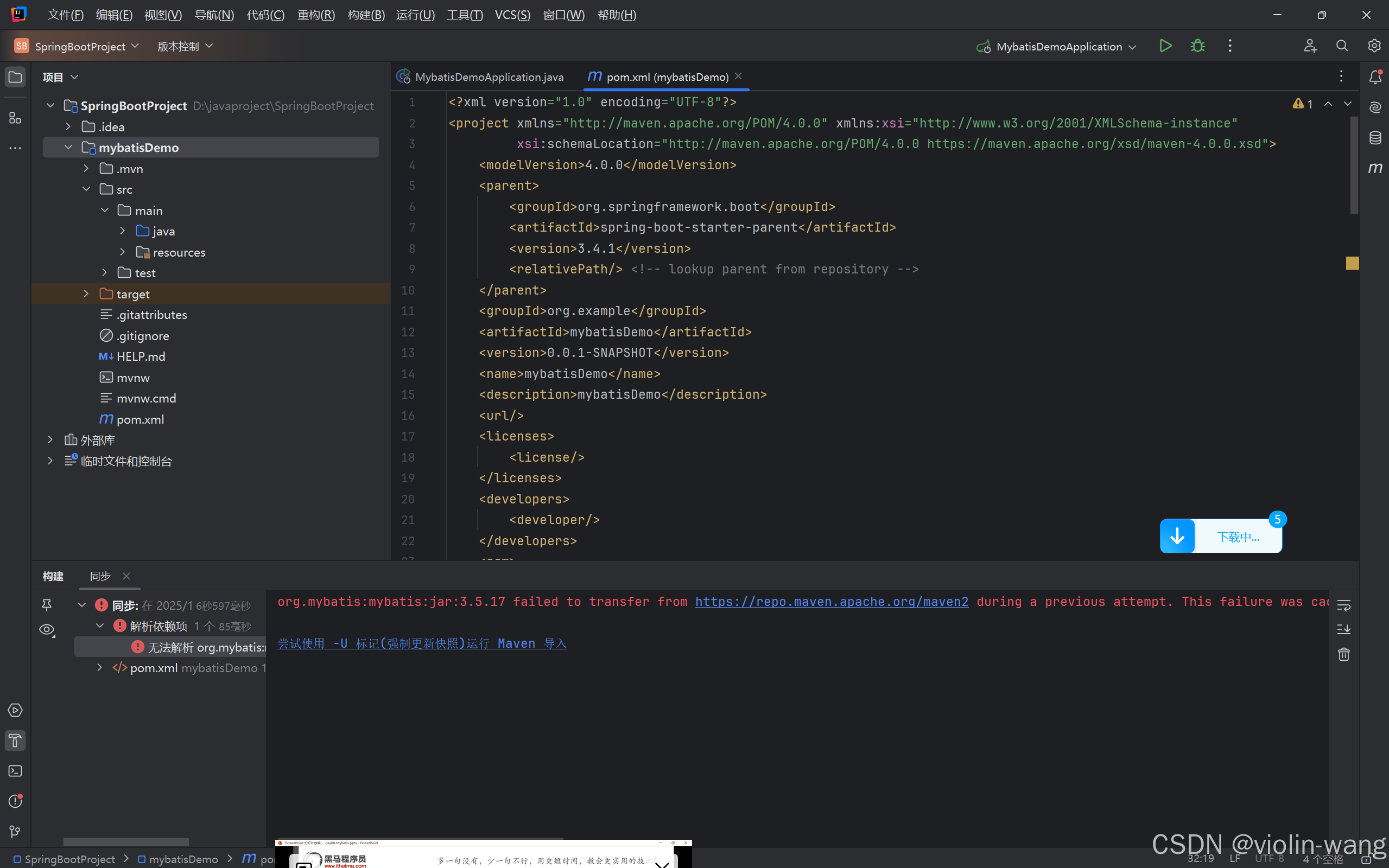Open the Git tool window icon

[x=16, y=831]
